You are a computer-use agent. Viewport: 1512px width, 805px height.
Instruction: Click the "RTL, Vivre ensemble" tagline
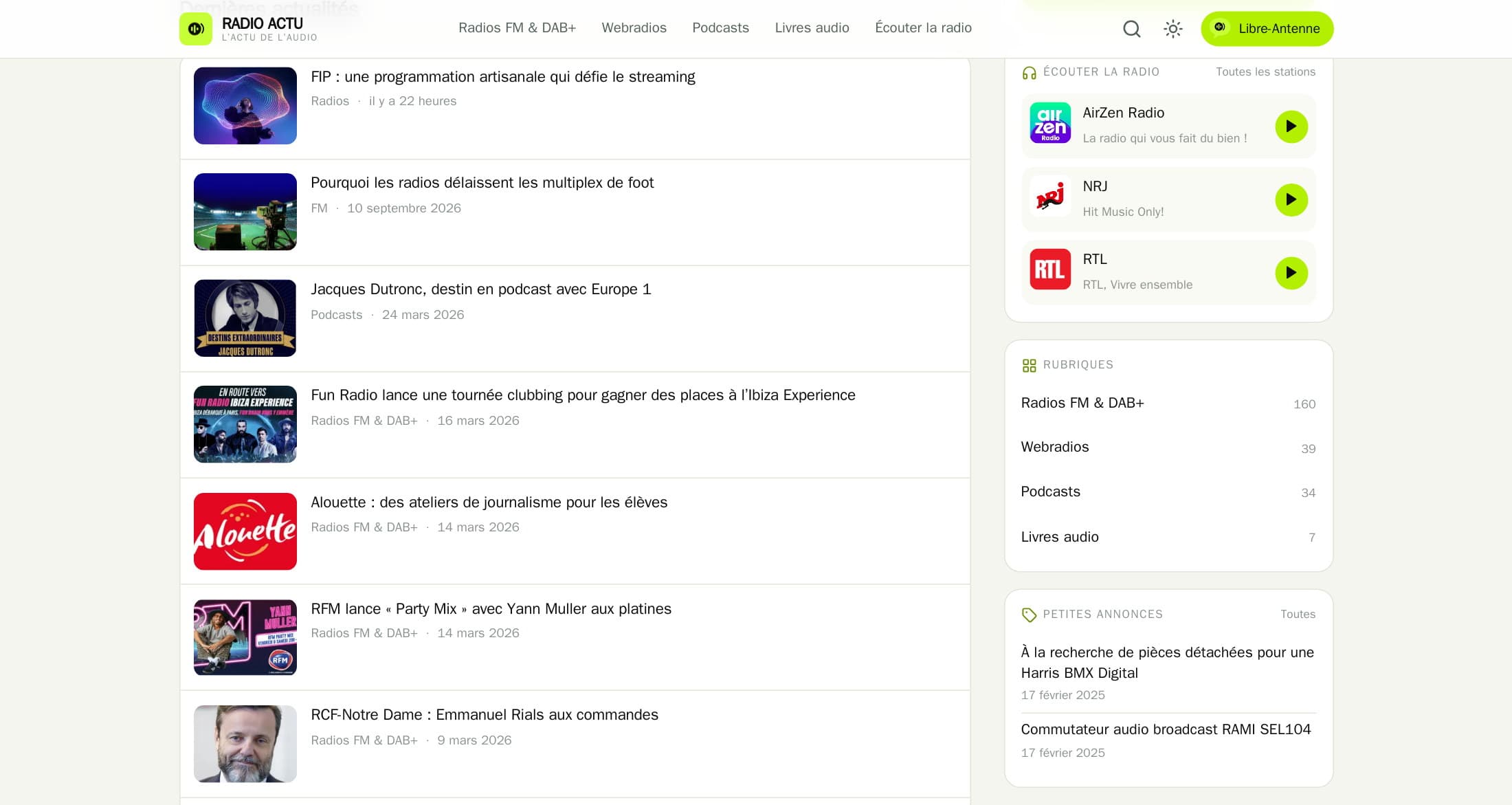[1137, 285]
